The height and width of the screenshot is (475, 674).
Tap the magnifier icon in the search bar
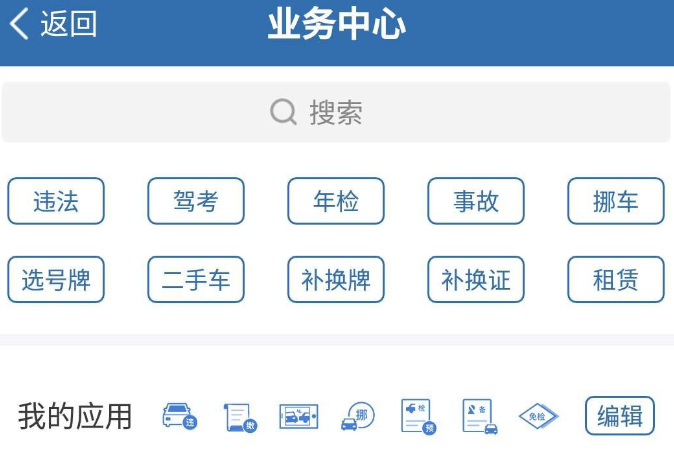pos(283,112)
